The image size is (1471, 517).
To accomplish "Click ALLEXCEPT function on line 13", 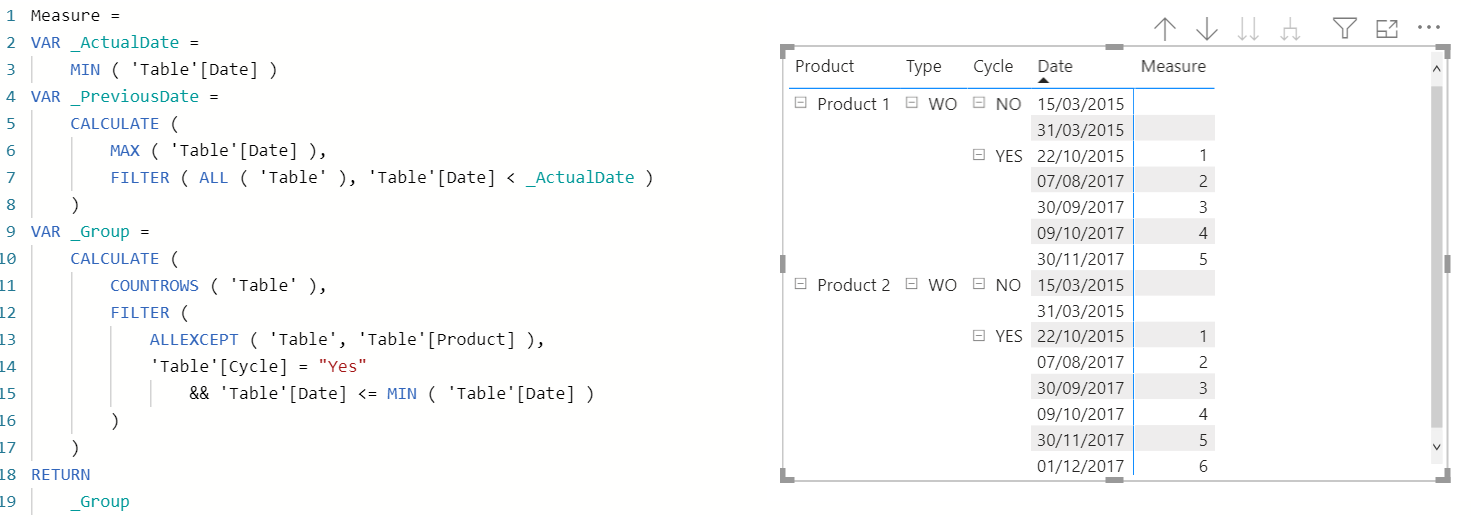I will click(194, 339).
